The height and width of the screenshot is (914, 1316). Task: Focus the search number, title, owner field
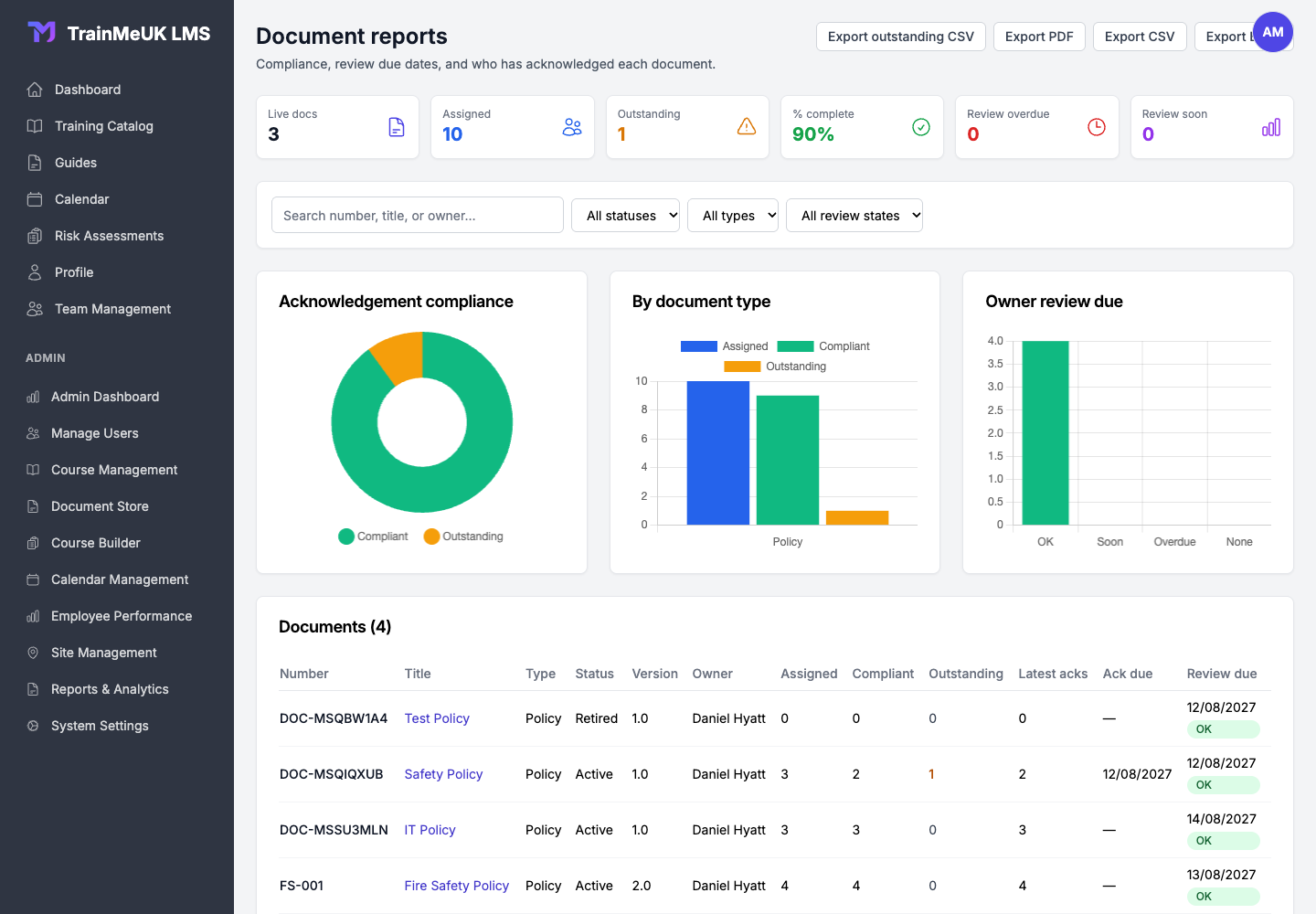[x=418, y=216]
